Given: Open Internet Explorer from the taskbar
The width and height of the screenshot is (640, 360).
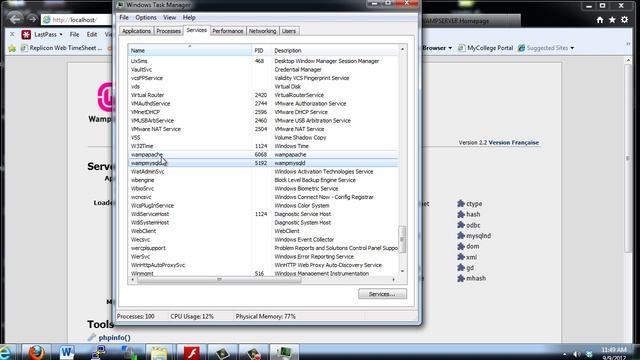Looking at the screenshot, I should (6, 352).
